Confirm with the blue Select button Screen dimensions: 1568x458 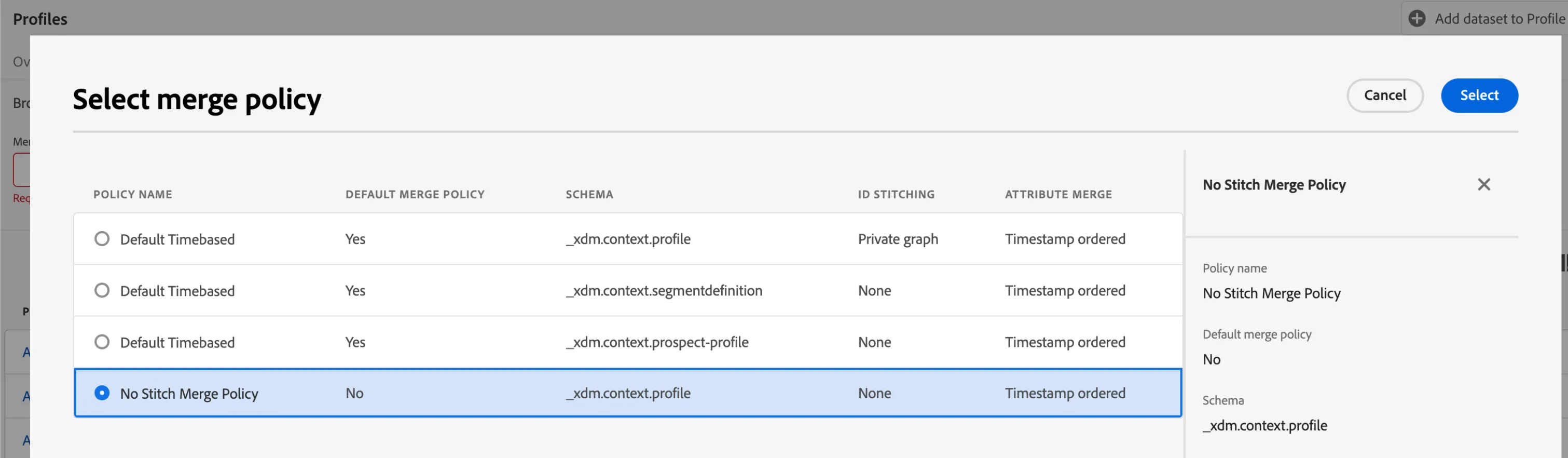coord(1479,96)
